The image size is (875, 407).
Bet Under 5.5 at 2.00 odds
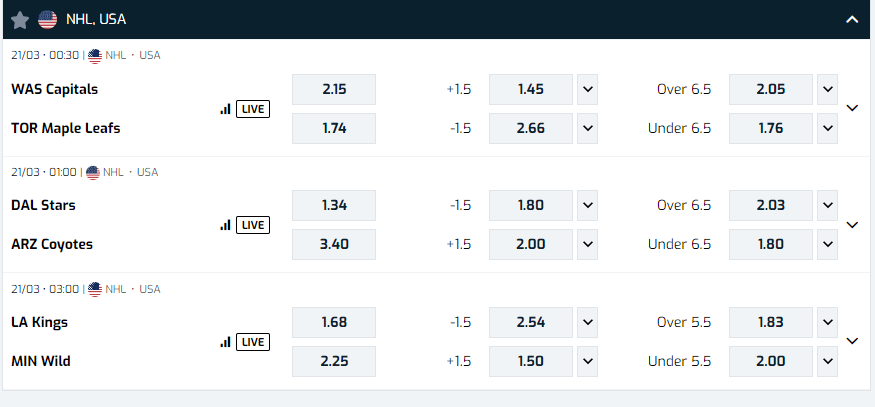pyautogui.click(x=771, y=361)
